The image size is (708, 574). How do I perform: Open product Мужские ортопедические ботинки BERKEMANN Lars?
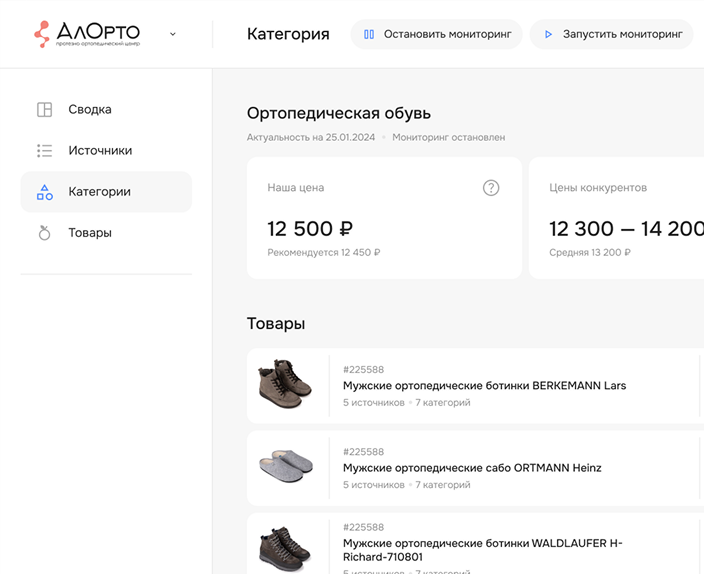click(484, 386)
